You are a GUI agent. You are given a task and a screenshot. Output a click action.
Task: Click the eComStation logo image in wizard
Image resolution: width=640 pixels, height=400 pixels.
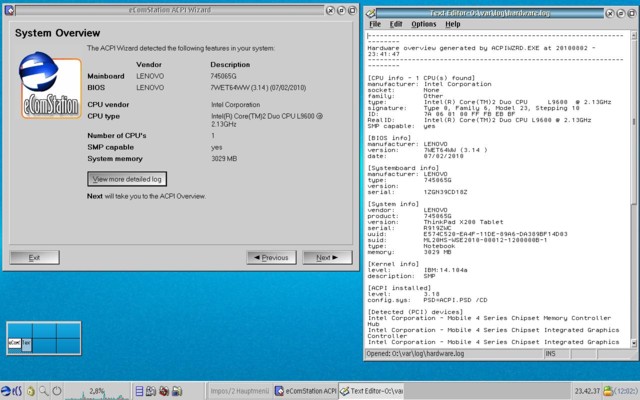pyautogui.click(x=50, y=85)
